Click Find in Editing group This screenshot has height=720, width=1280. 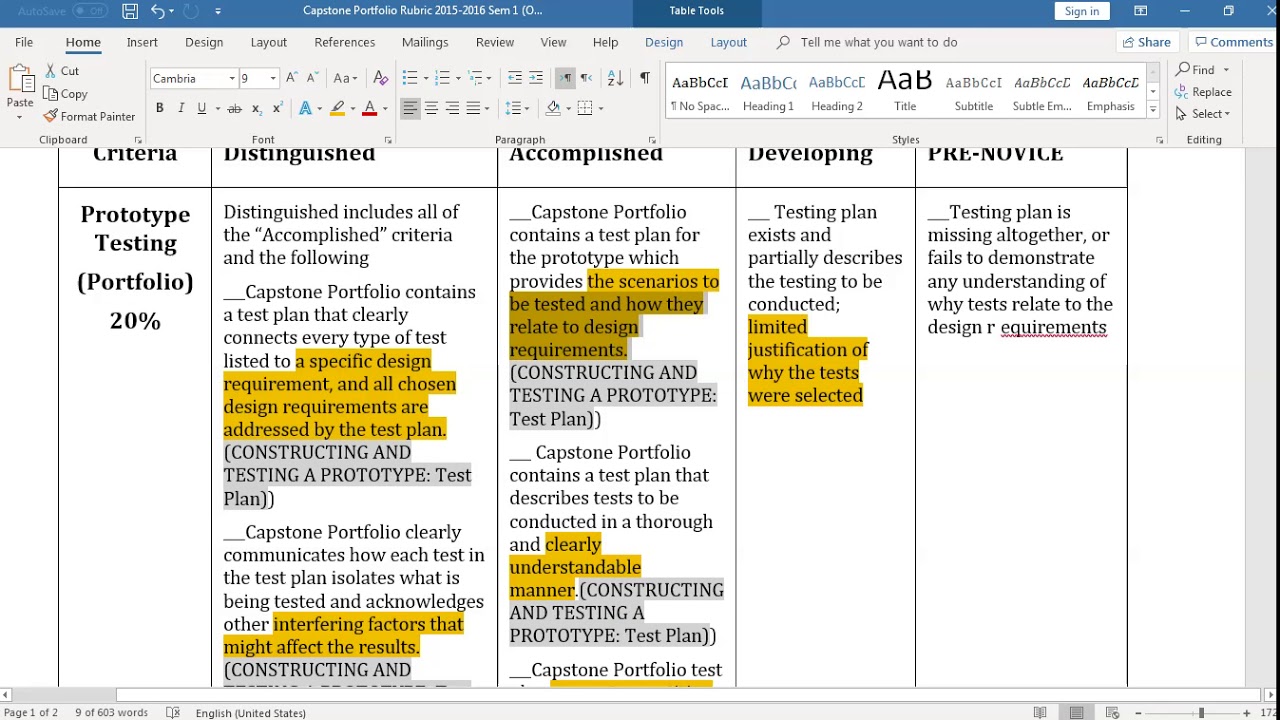[1197, 70]
